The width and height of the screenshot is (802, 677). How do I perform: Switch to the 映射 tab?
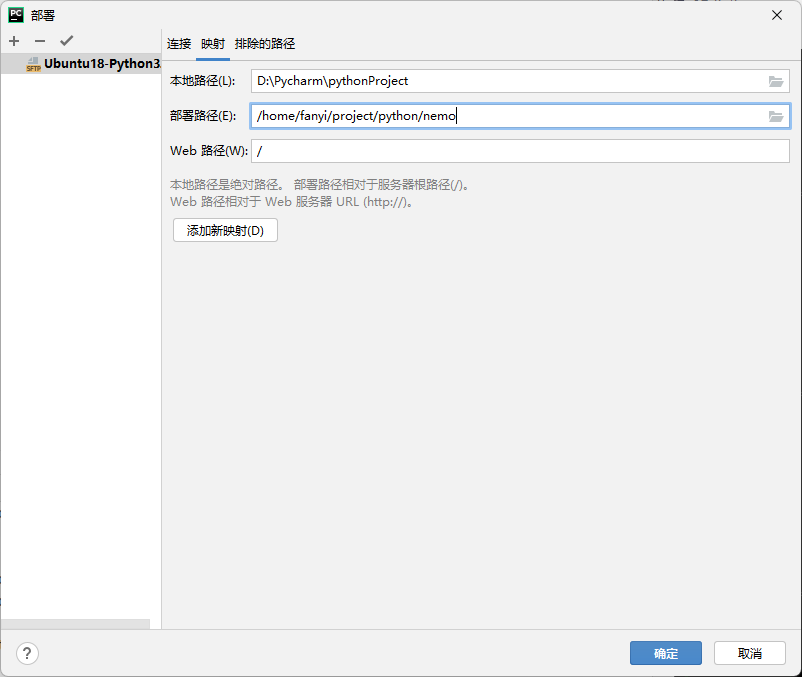(x=213, y=44)
